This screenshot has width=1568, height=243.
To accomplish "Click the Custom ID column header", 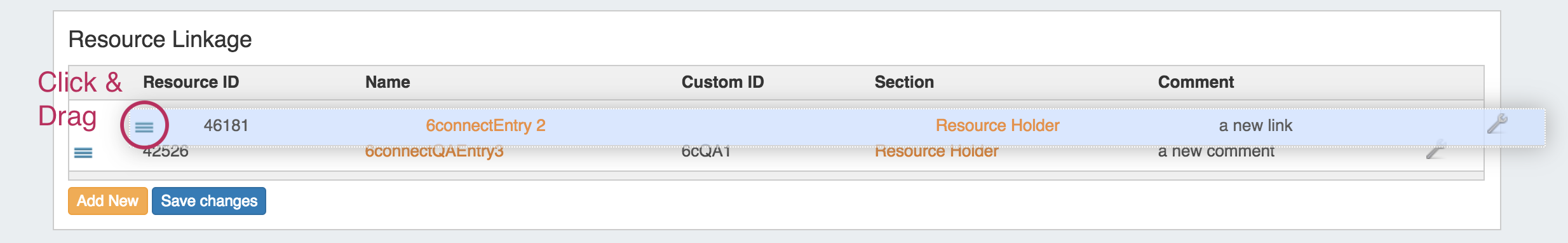I will pos(723,82).
